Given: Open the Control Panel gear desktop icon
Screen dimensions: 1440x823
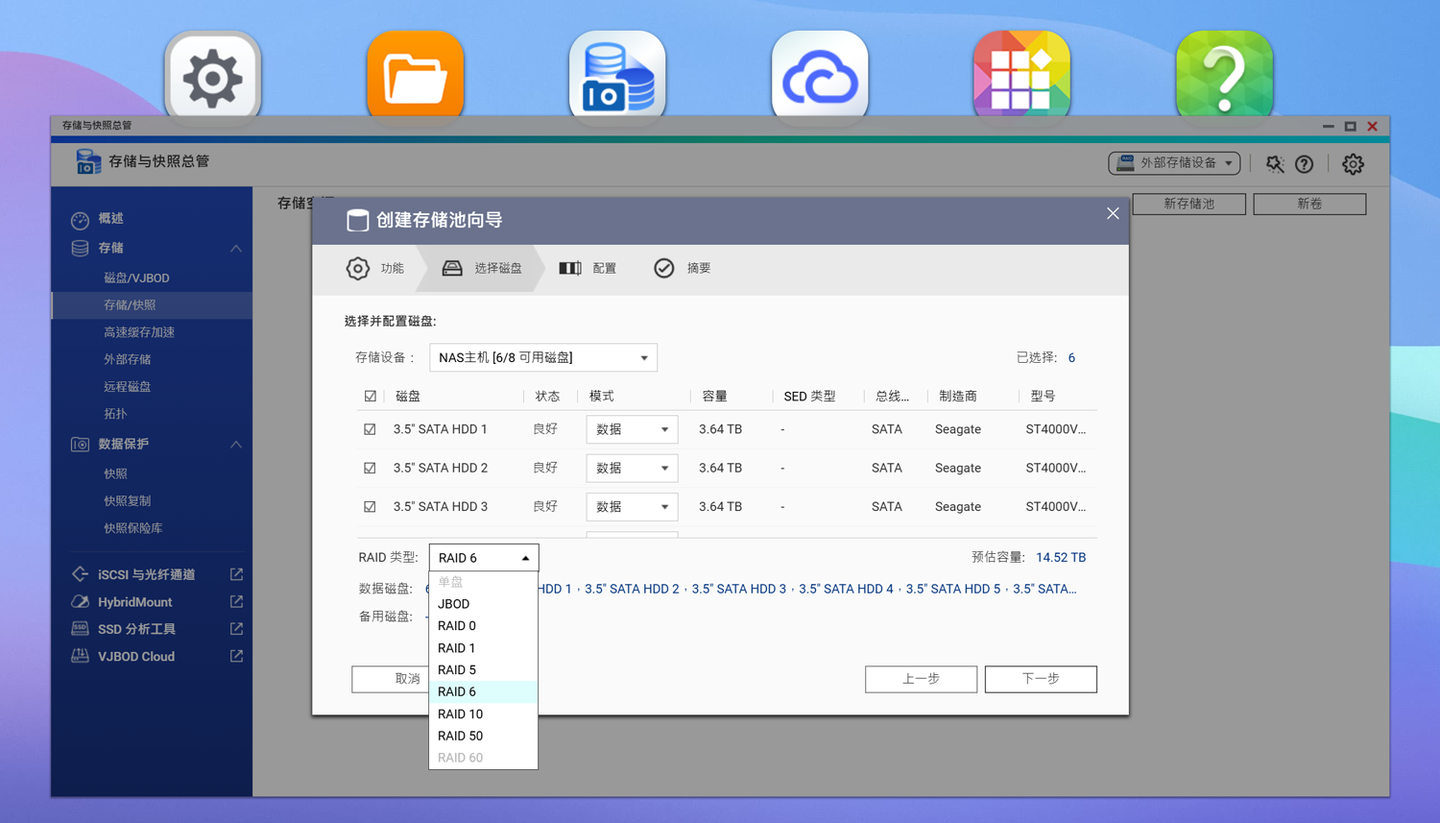Looking at the screenshot, I should (x=212, y=76).
